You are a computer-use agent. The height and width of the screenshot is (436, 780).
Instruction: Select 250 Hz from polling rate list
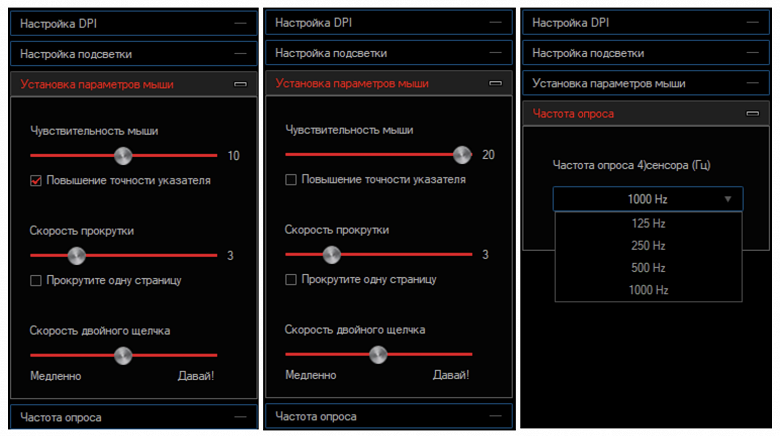[x=648, y=246]
